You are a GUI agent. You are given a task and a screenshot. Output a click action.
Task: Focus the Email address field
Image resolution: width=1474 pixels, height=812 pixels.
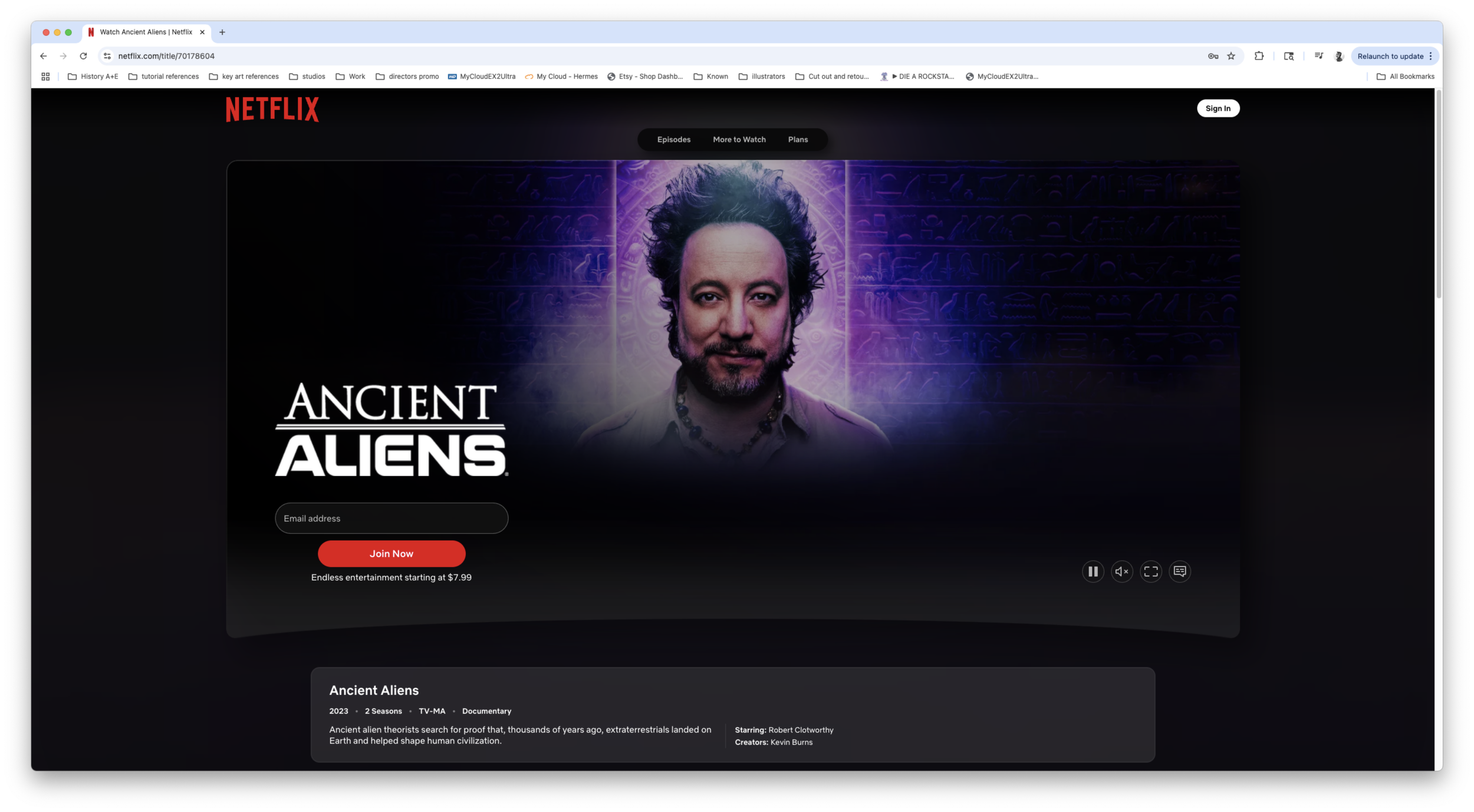391,519
